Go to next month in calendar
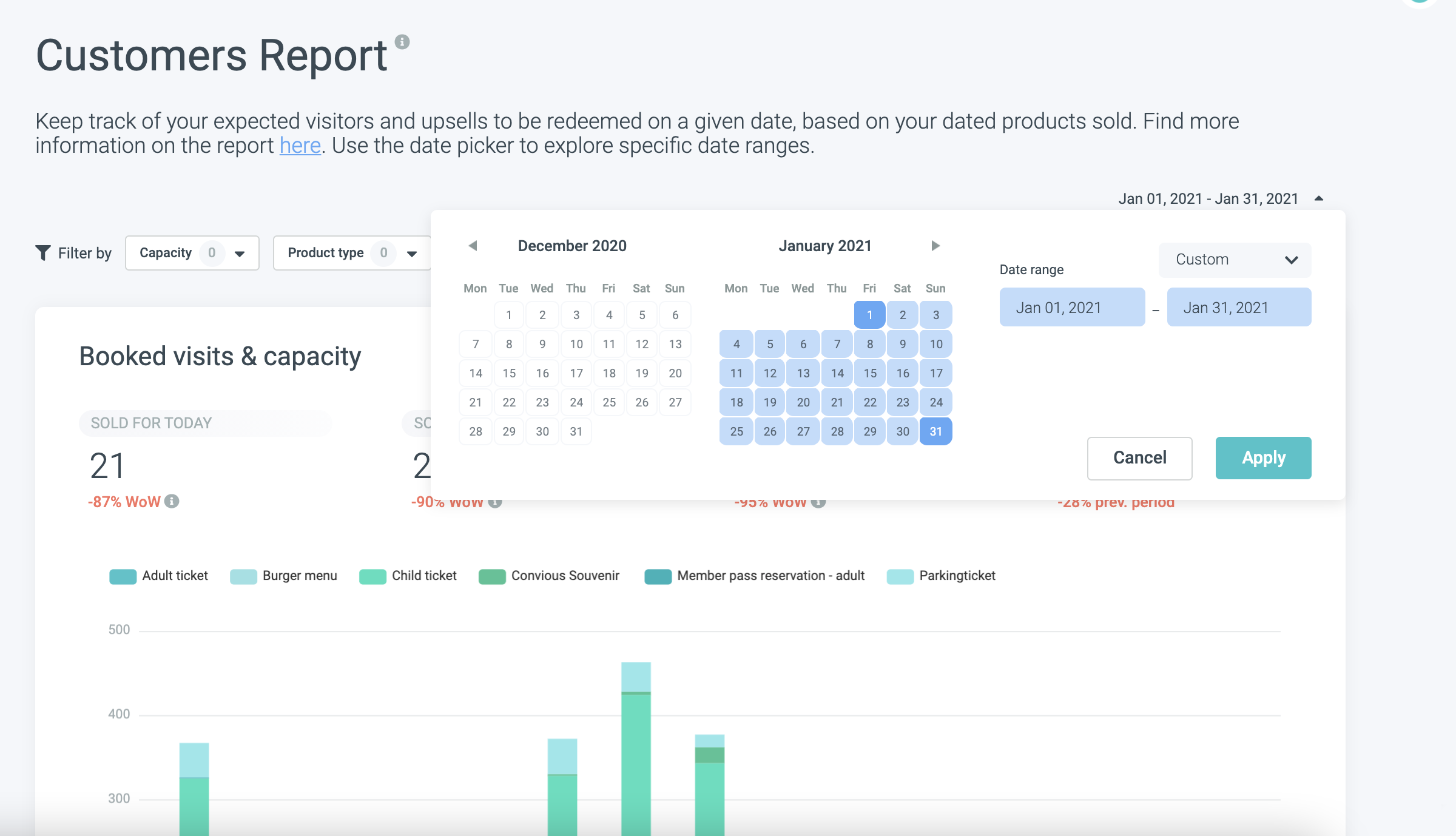 [935, 246]
